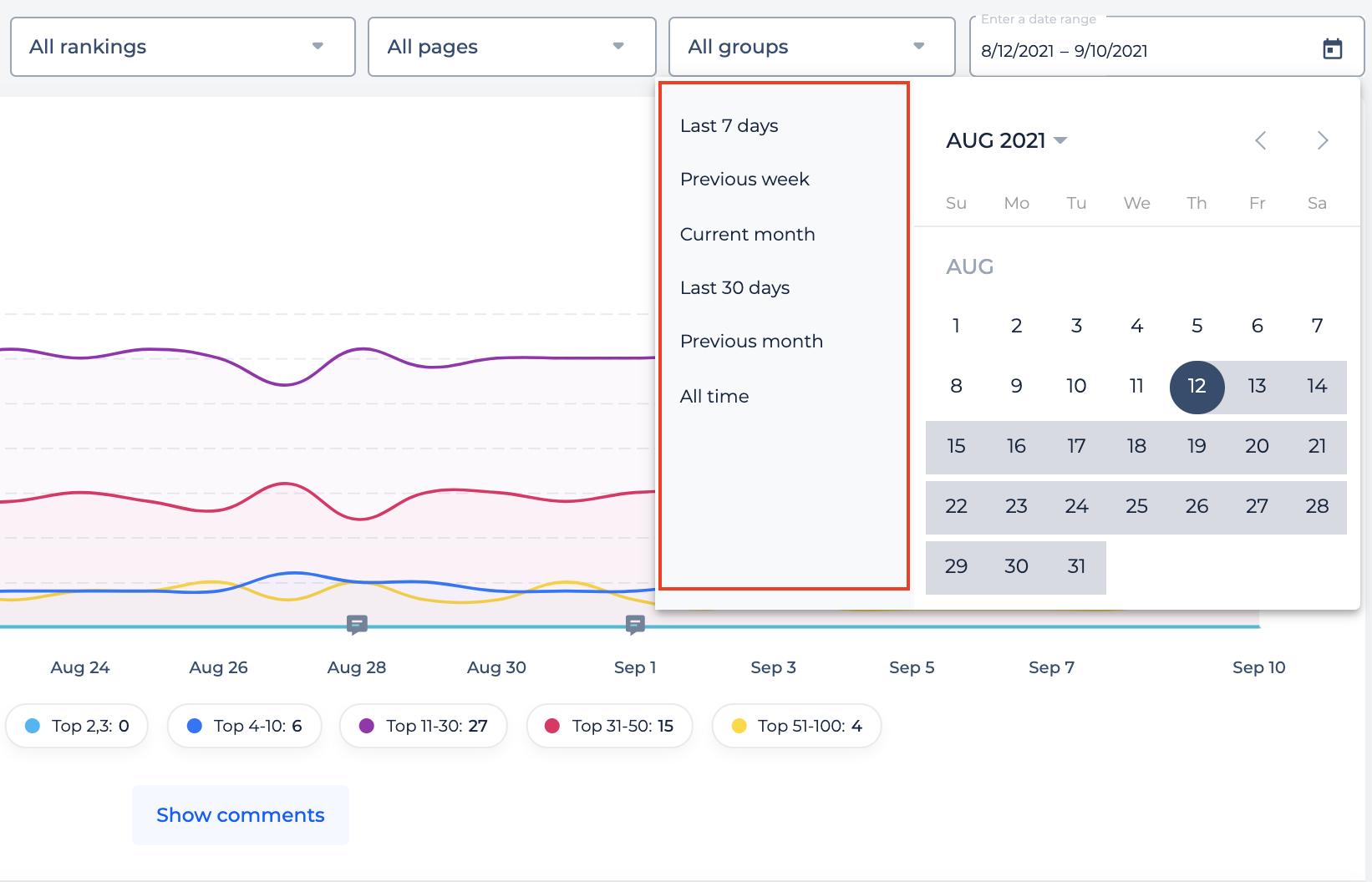Pick August 5 in the calendar
Screen dimensions: 1372x882
[x=1197, y=326]
